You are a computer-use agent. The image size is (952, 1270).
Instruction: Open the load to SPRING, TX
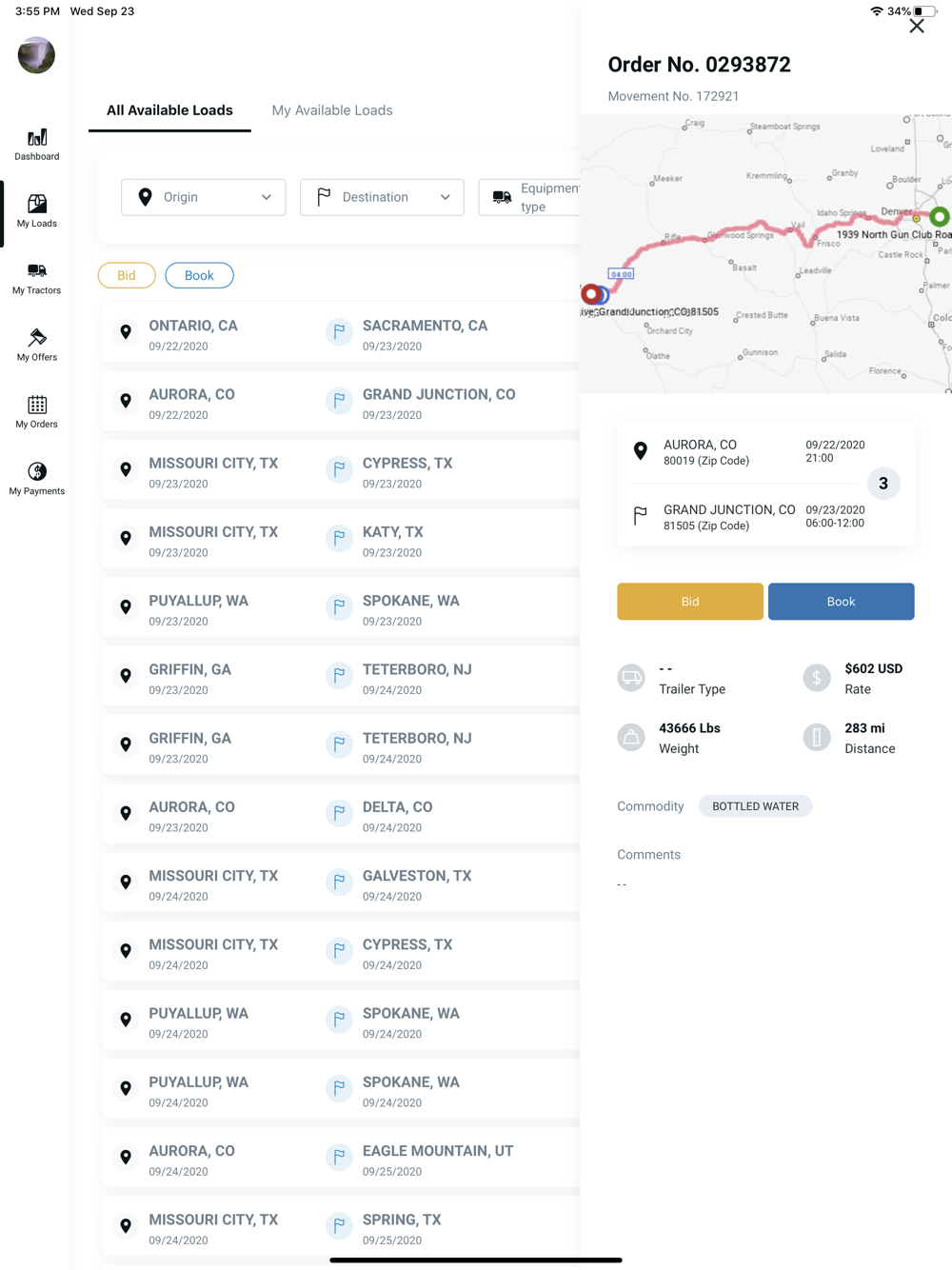[x=341, y=1228]
